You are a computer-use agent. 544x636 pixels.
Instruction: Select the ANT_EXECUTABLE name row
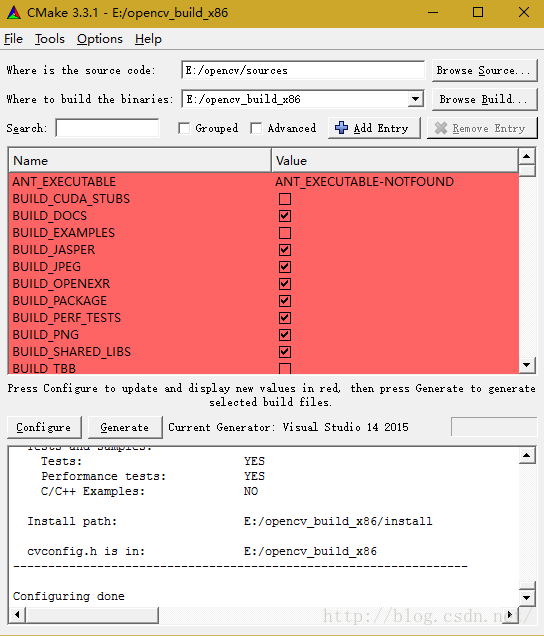pos(64,182)
